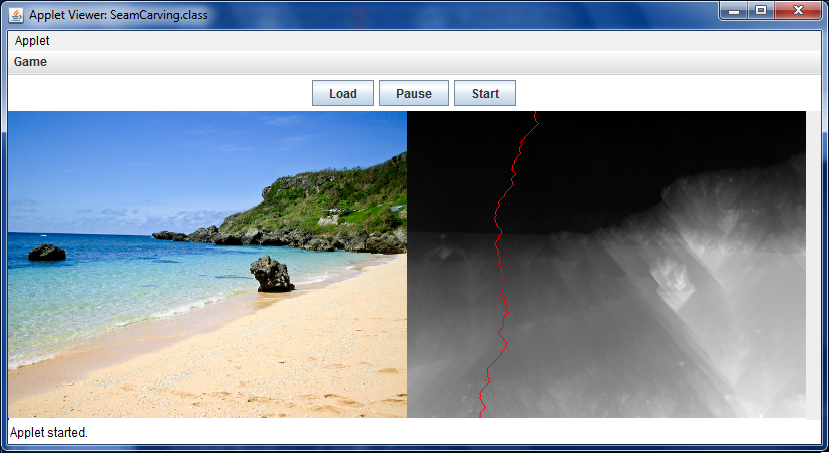Click the black upper area of energy map

click(x=650, y=150)
